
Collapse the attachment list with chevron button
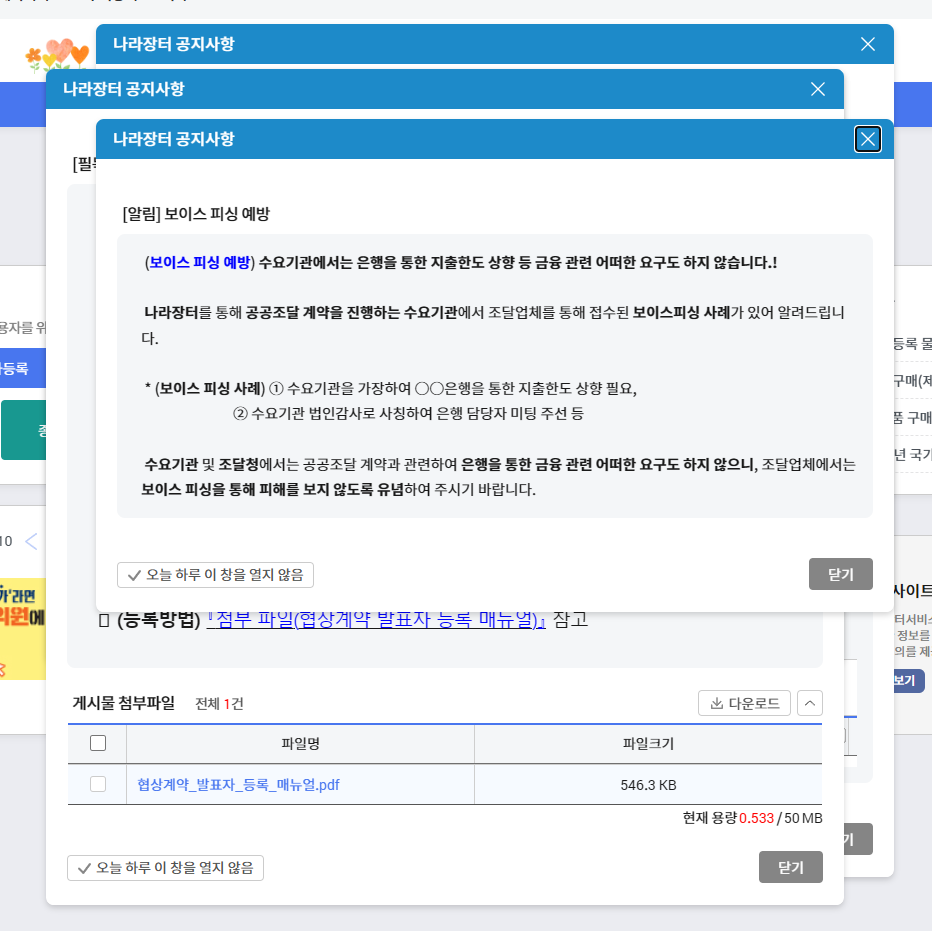coord(810,703)
